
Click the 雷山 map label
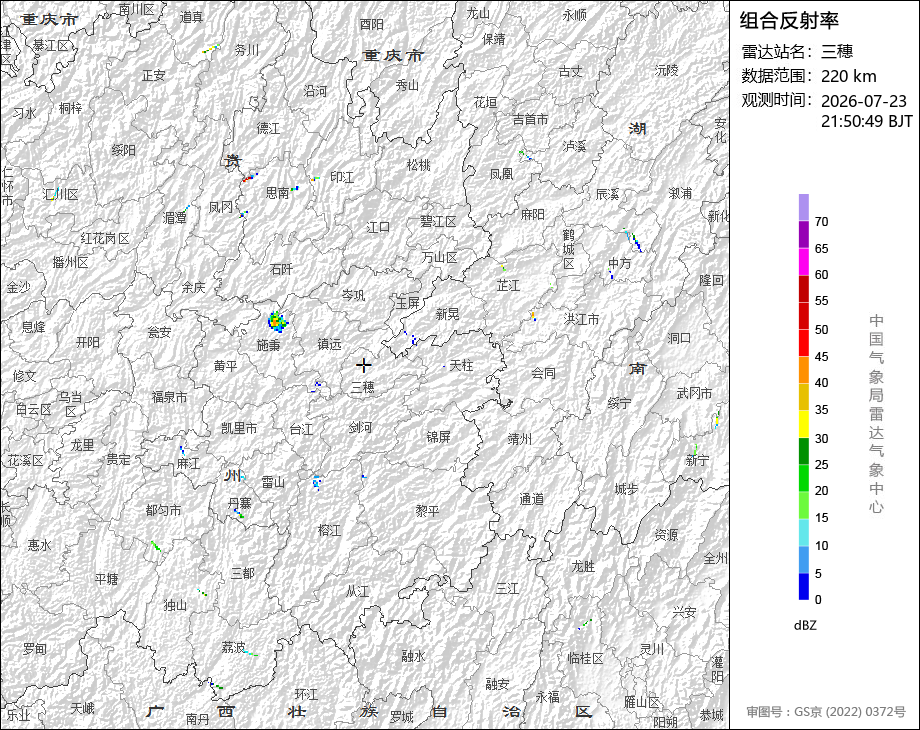(x=273, y=482)
